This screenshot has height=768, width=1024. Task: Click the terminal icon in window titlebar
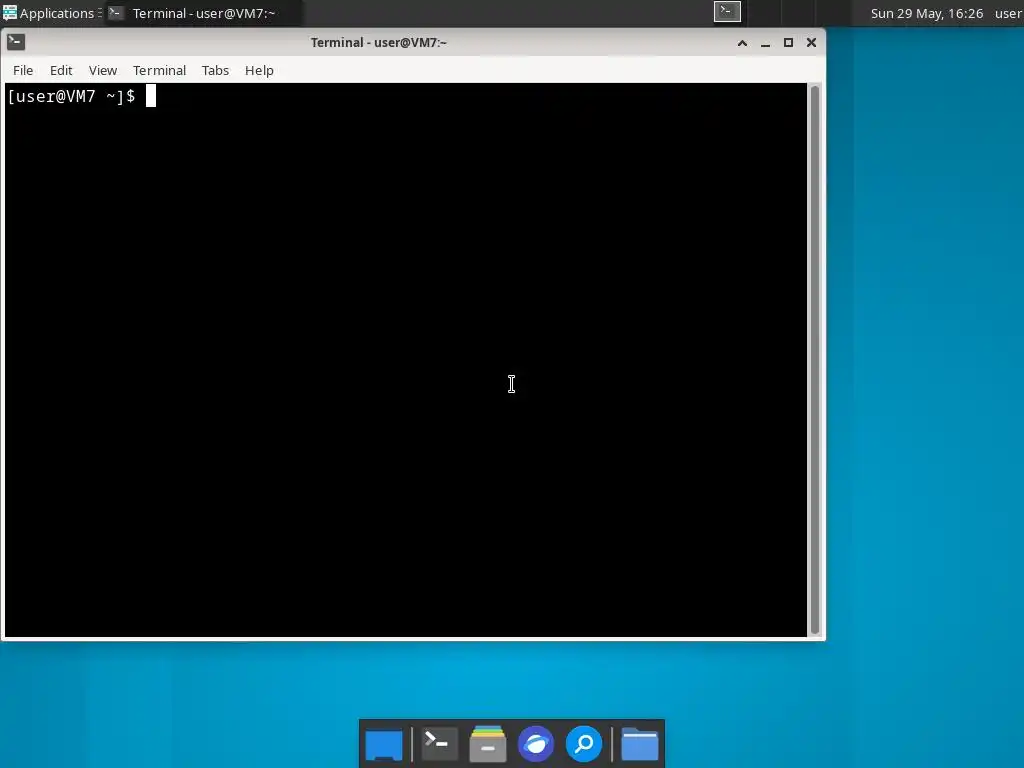click(x=16, y=42)
